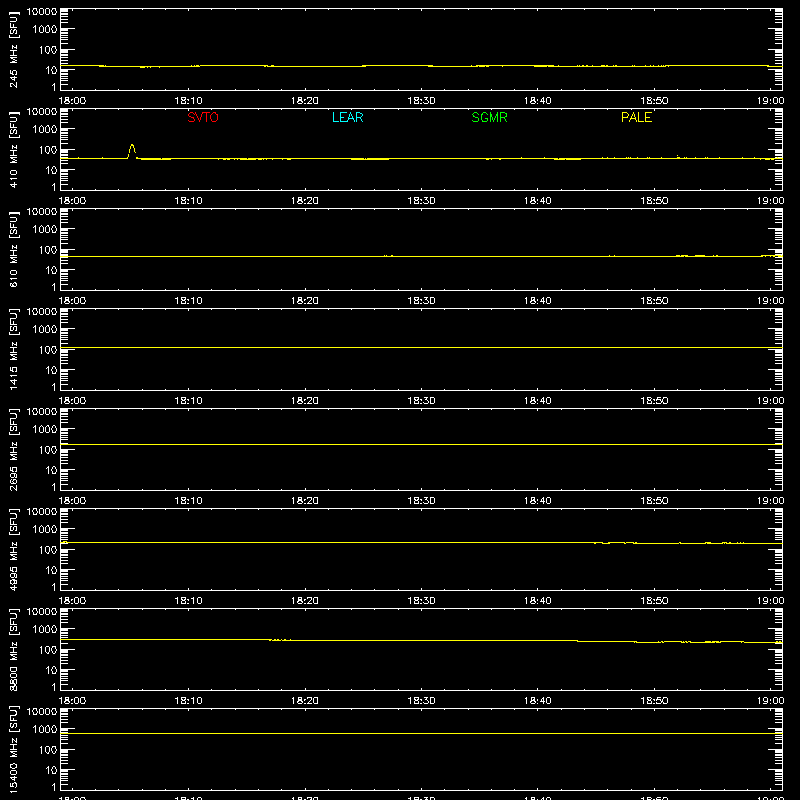Select the yellow PALE station label
Image resolution: width=800 pixels, height=800 pixels.
[636, 117]
